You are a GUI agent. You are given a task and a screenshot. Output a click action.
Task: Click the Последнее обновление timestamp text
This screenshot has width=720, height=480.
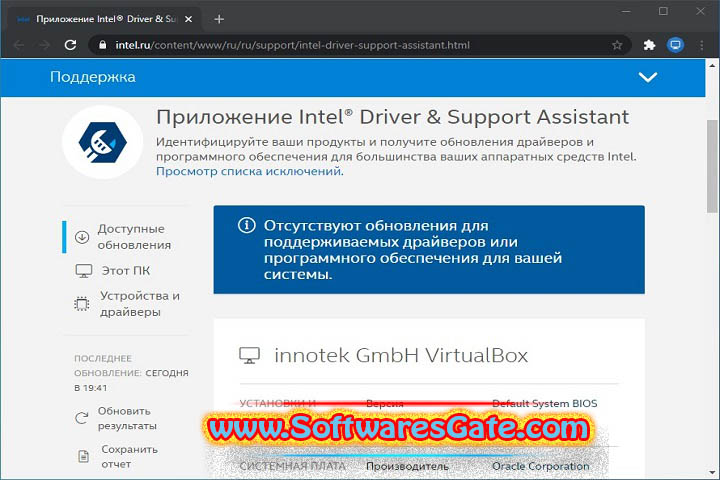click(x=131, y=373)
